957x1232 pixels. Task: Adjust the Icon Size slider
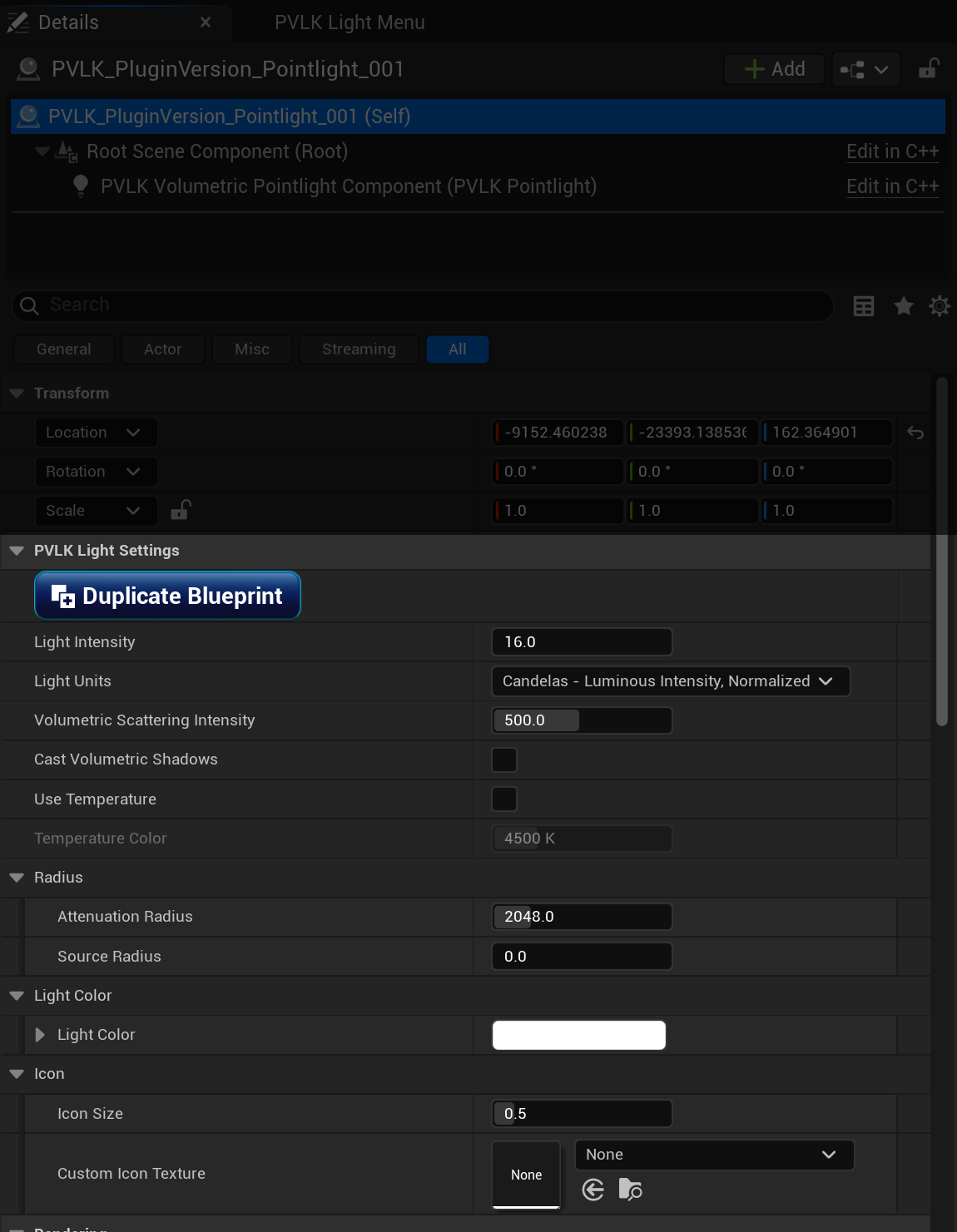pos(582,1114)
